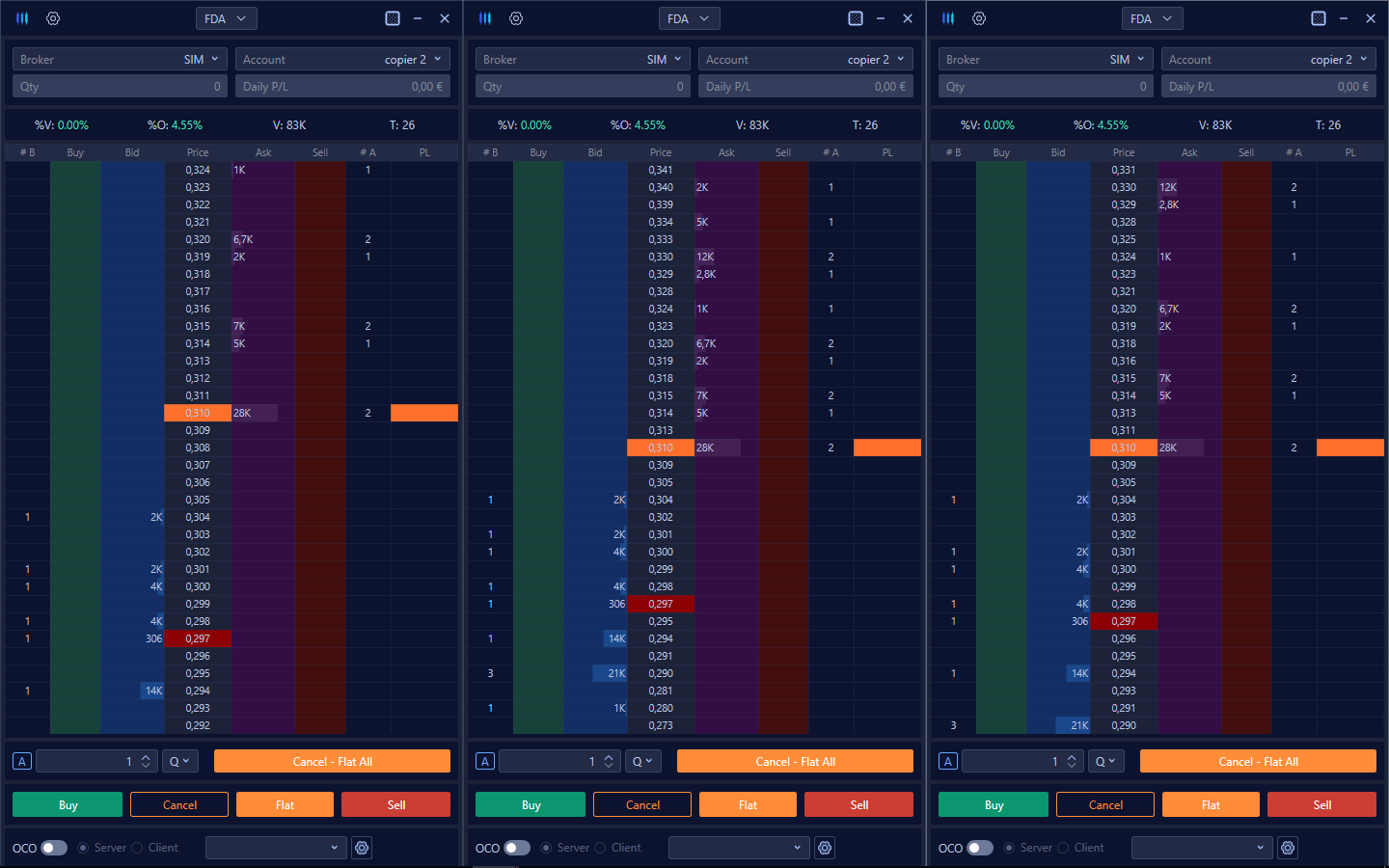Click settings gear in right panel header

979,18
